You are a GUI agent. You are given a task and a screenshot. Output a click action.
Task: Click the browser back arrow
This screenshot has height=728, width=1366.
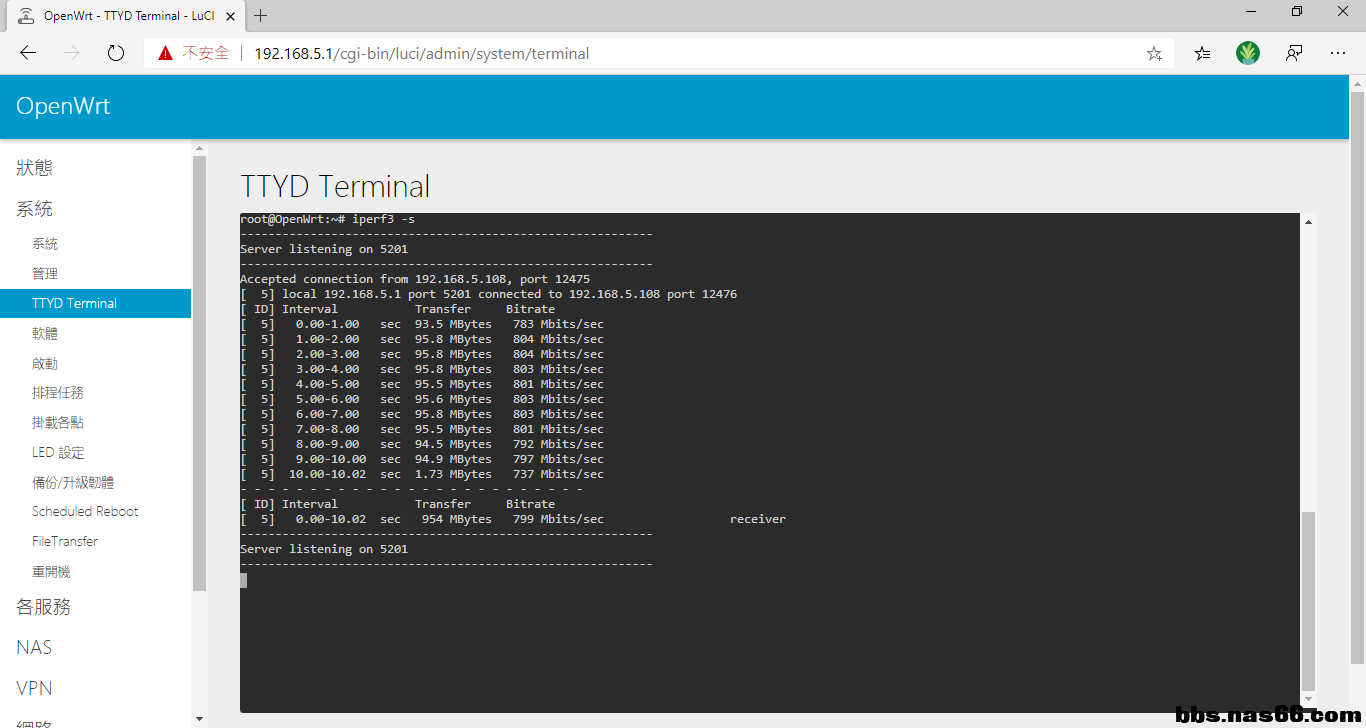click(x=28, y=53)
